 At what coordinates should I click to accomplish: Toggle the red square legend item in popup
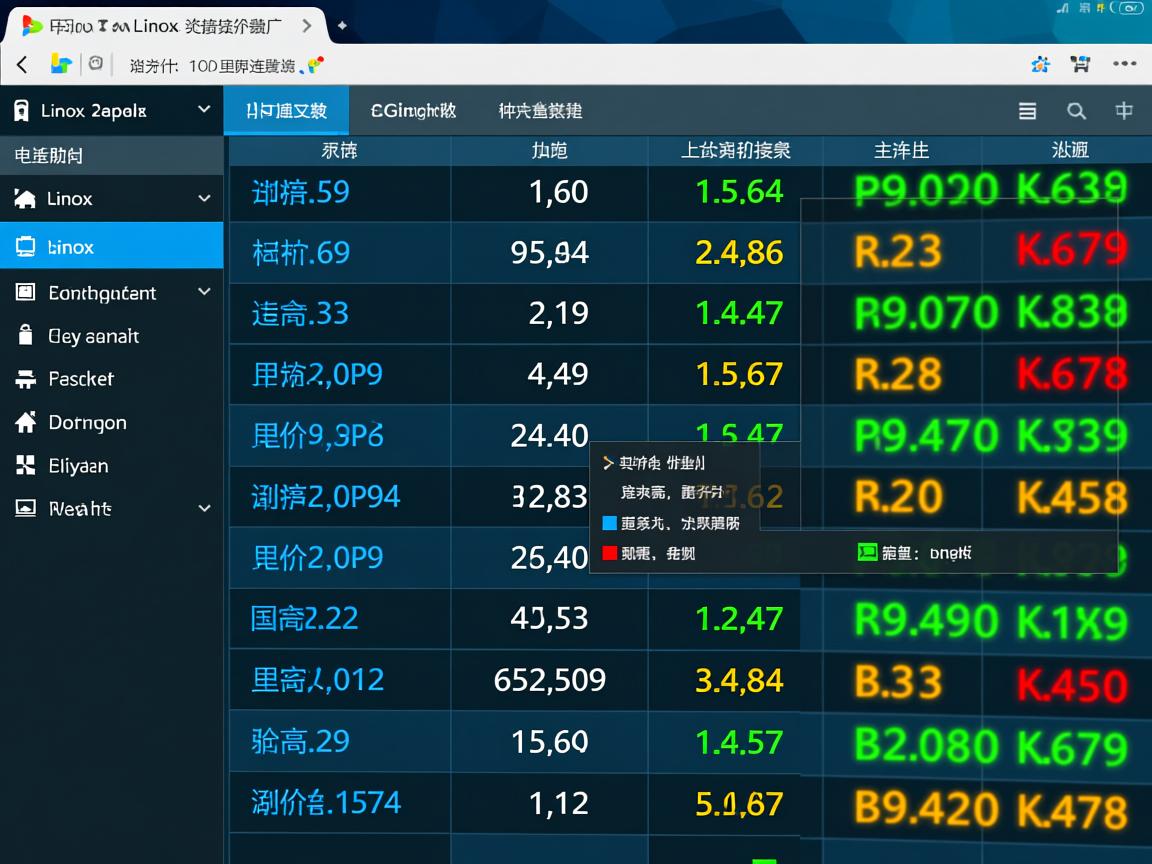pyautogui.click(x=610, y=552)
